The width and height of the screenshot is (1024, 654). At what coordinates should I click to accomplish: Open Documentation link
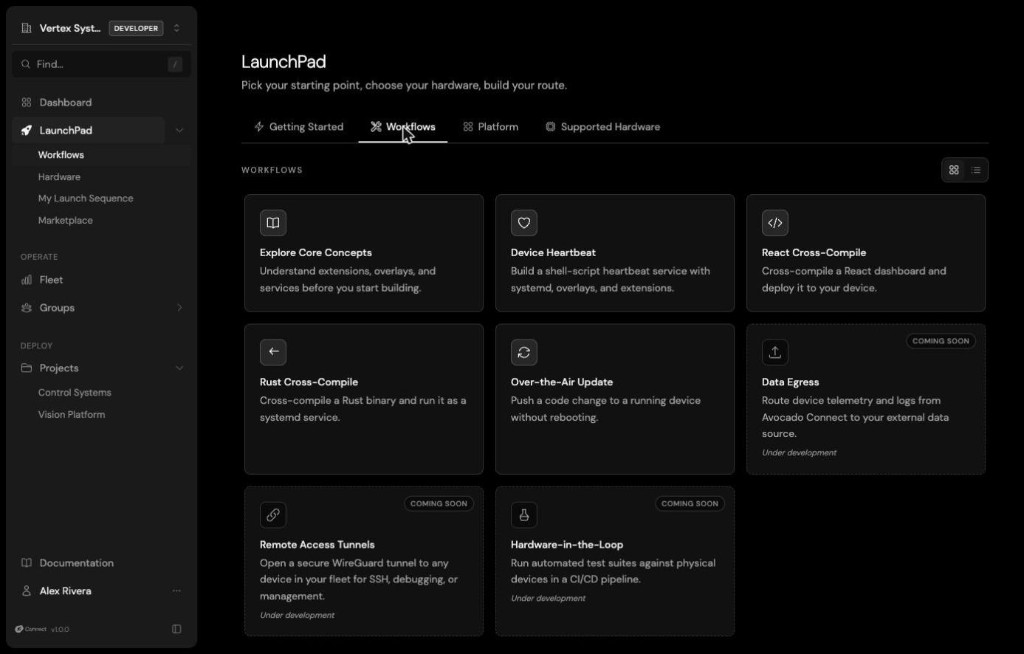[x=76, y=563]
